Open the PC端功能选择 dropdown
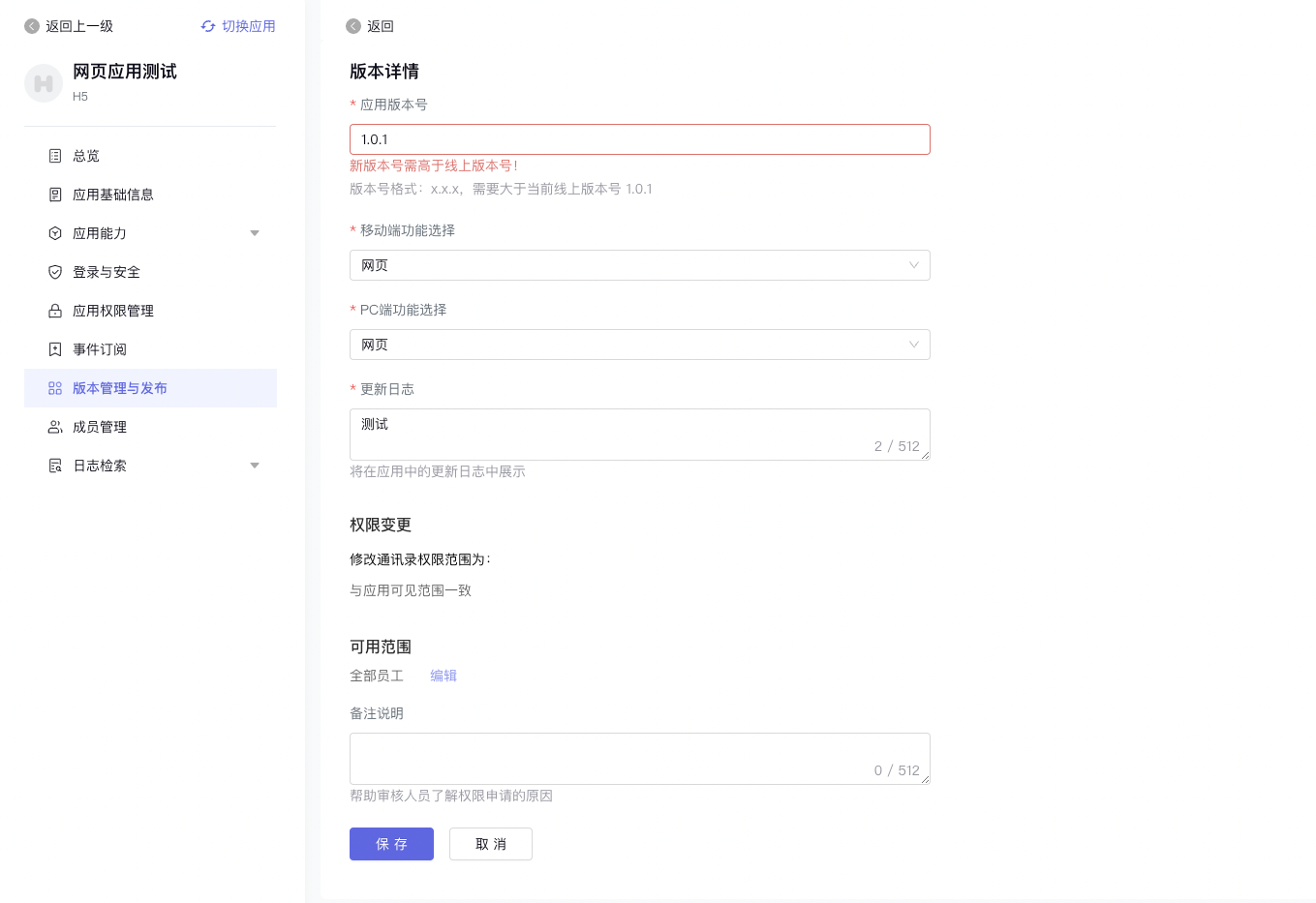The width and height of the screenshot is (1316, 903). [x=640, y=345]
